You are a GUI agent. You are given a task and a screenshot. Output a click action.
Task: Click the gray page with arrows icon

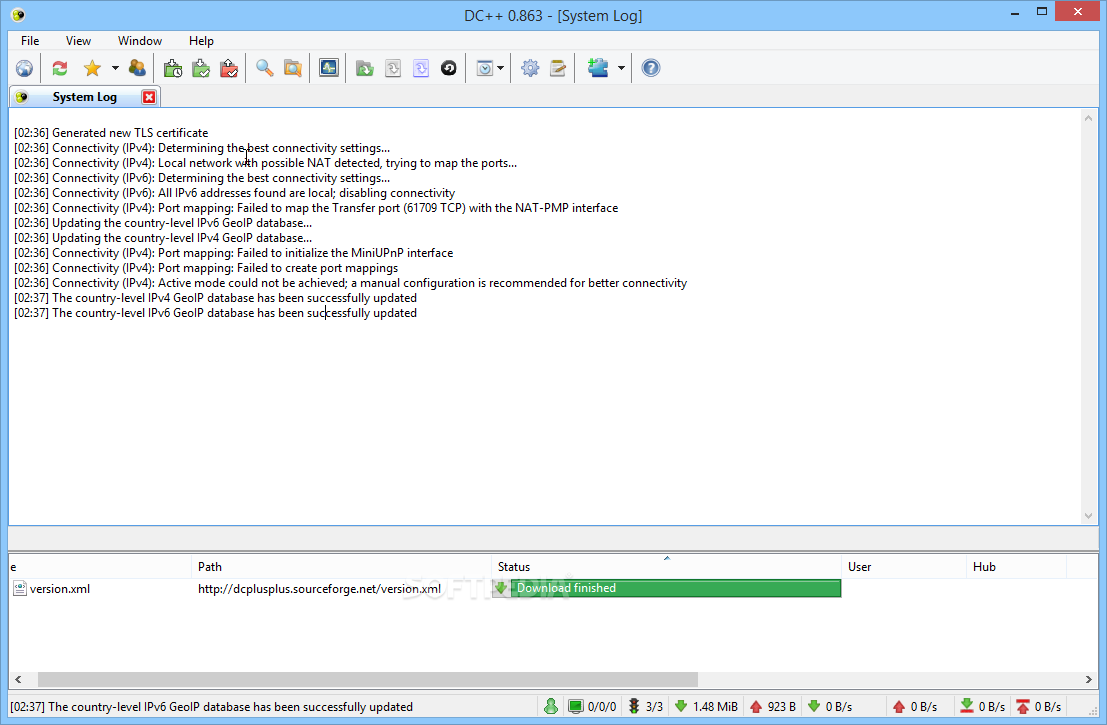(x=393, y=68)
